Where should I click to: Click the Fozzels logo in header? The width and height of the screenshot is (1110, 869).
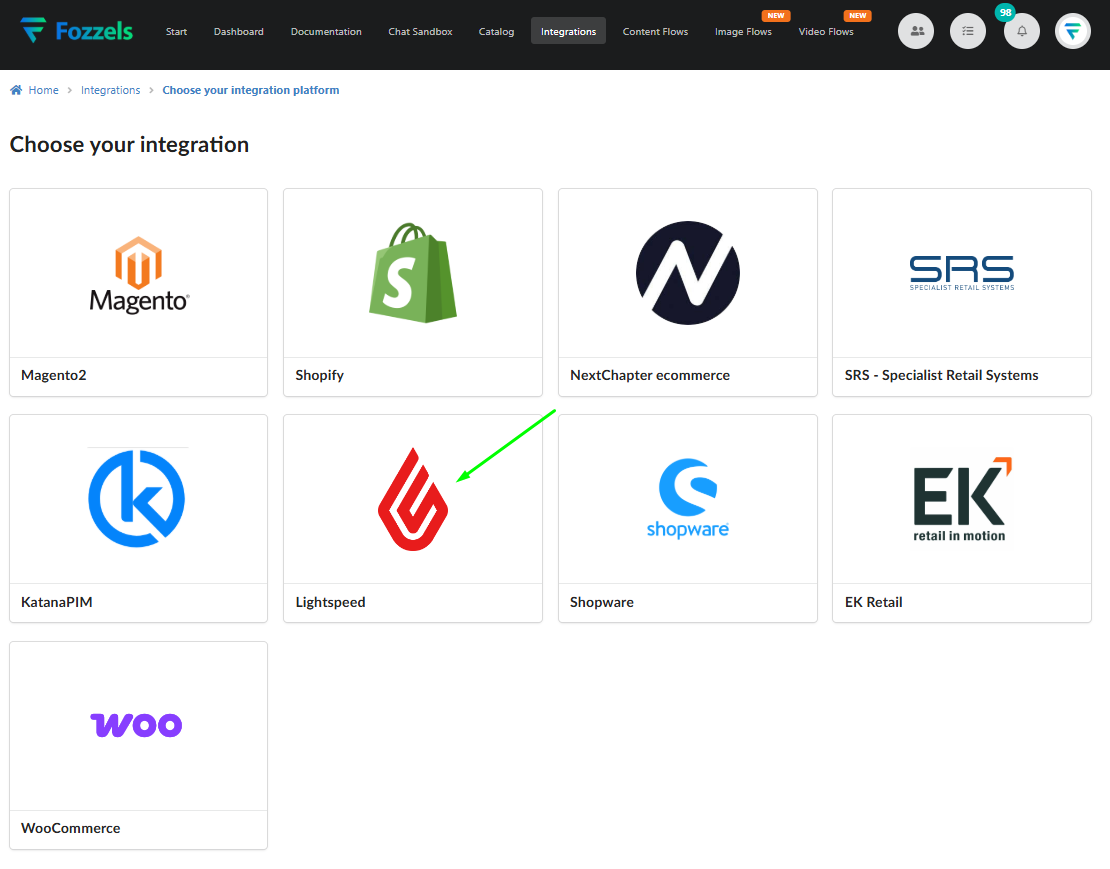(x=76, y=30)
